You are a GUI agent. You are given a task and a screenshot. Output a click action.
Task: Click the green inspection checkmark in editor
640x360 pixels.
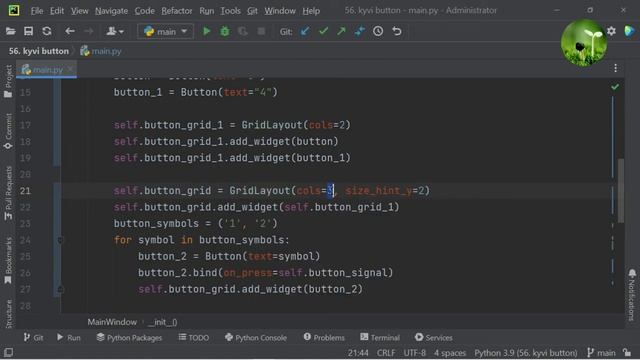(615, 87)
